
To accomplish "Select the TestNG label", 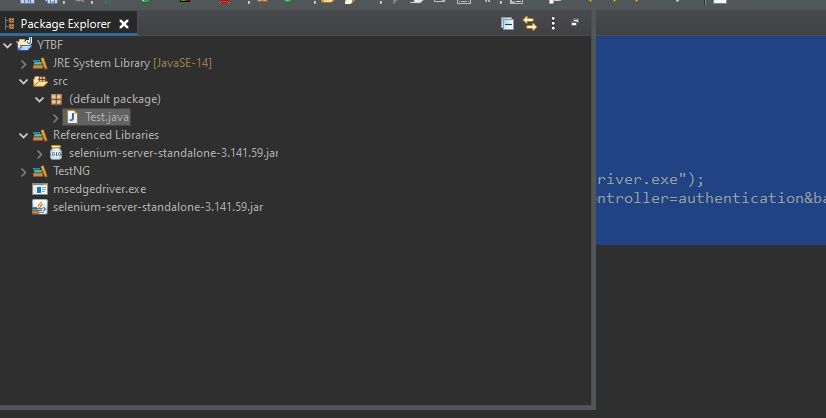I will [x=71, y=171].
